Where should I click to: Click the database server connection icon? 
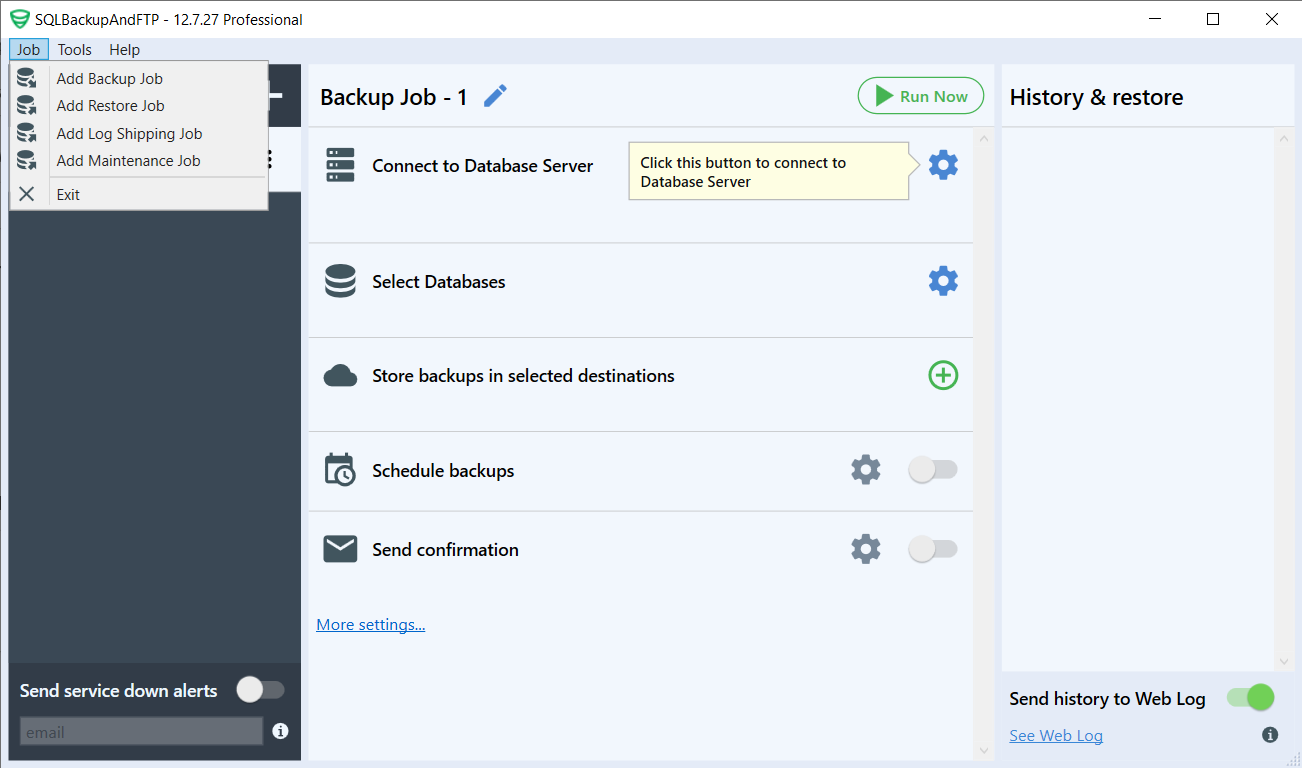pos(340,165)
